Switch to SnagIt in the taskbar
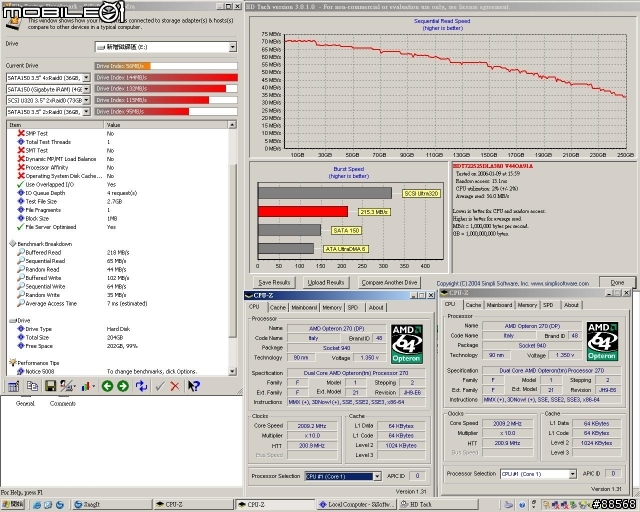Image resolution: width=640 pixels, height=512 pixels. click(x=111, y=505)
